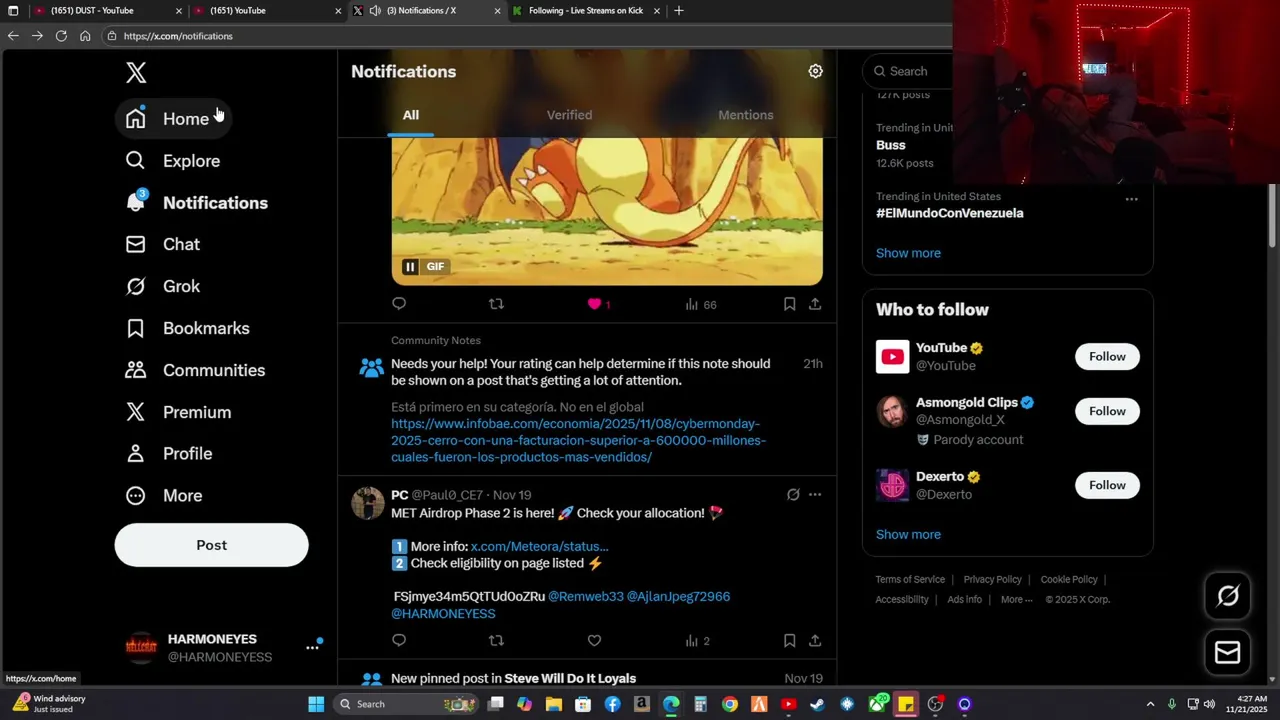Follow Asmongold Clips account
The image size is (1280, 720).
click(1107, 411)
